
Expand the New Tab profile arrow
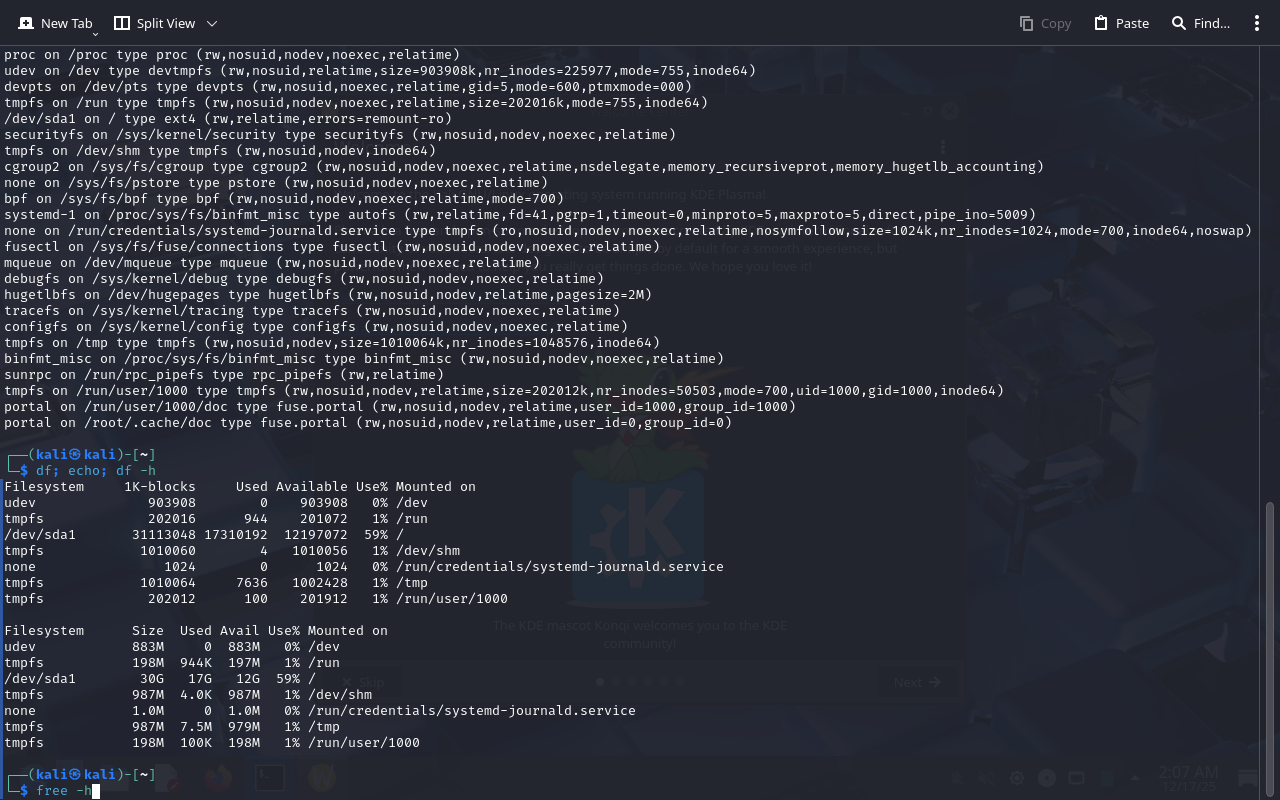pyautogui.click(x=95, y=33)
